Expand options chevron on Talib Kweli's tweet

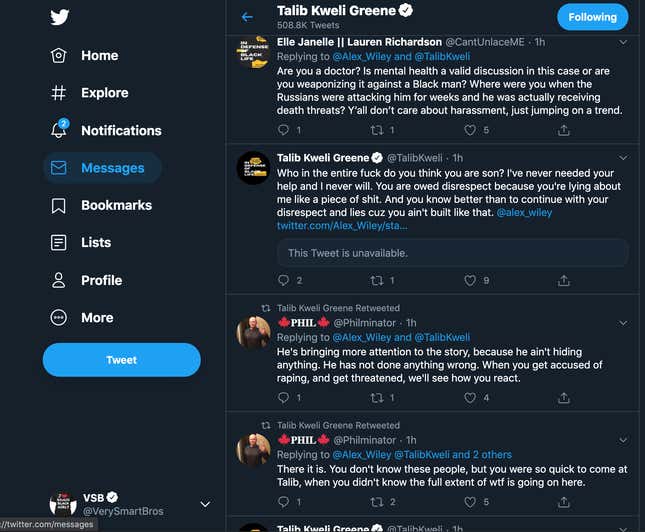[x=623, y=158]
